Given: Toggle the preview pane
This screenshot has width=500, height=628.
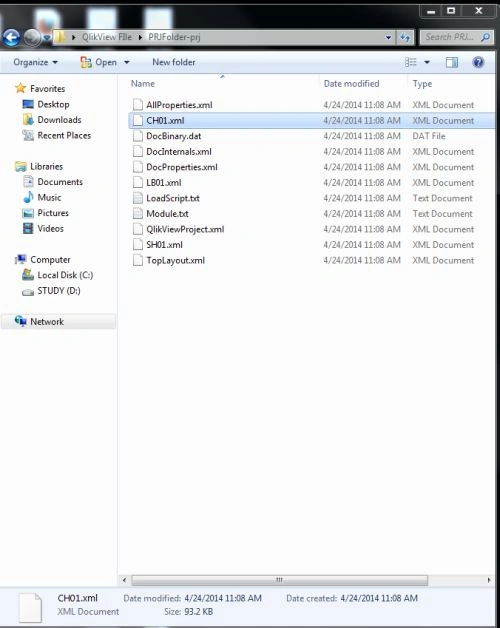Looking at the screenshot, I should click(x=452, y=62).
